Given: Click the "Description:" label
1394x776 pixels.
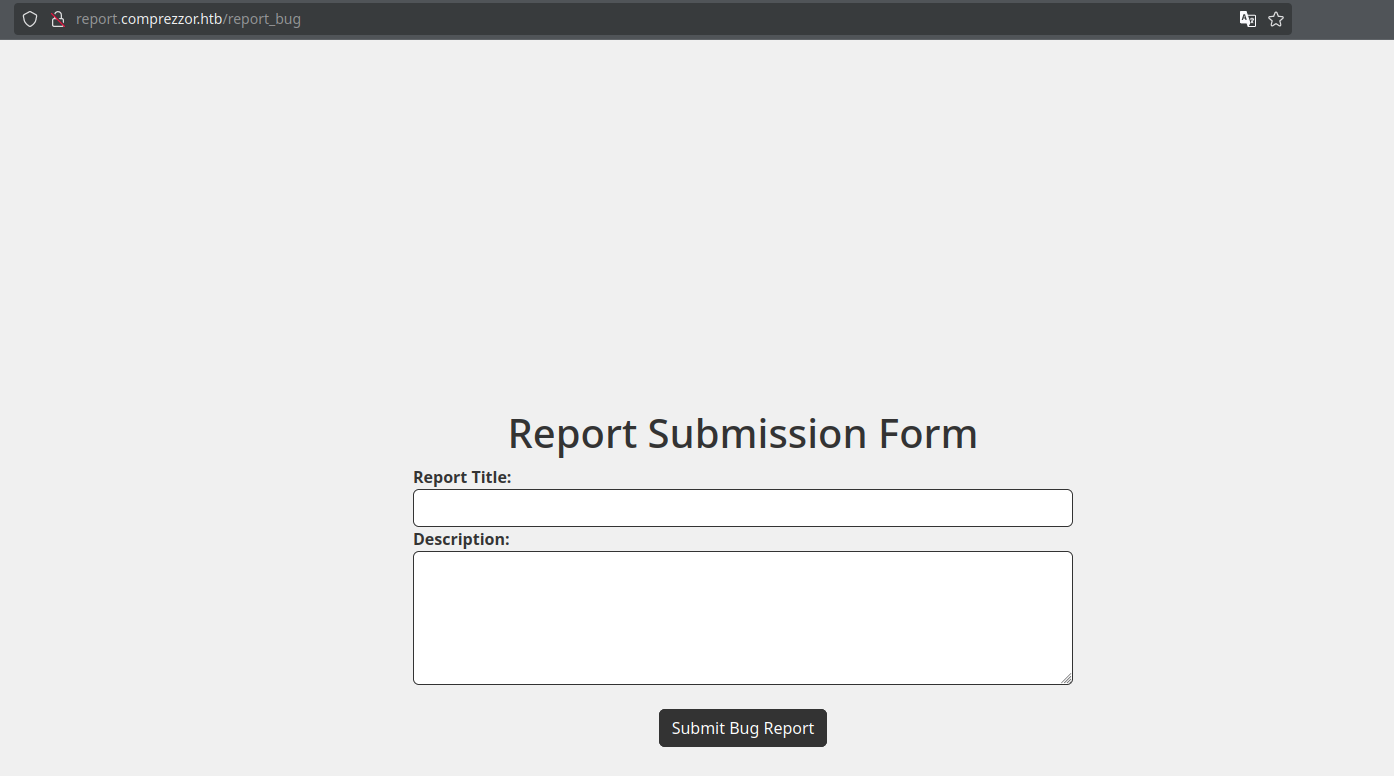Looking at the screenshot, I should tap(461, 540).
